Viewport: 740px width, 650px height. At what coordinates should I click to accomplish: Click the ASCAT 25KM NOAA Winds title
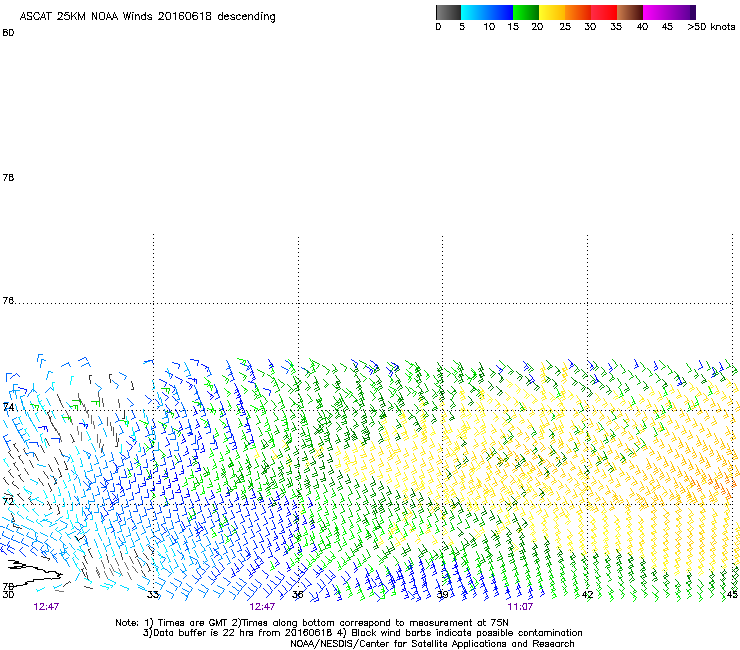(147, 17)
